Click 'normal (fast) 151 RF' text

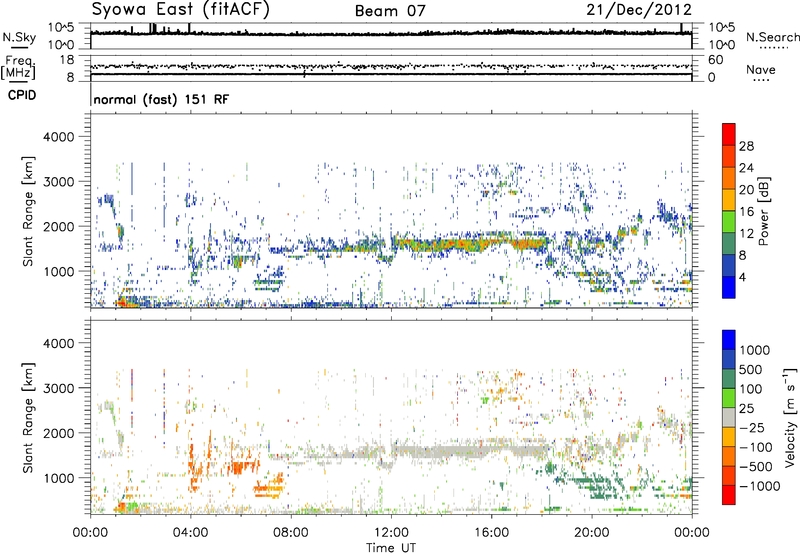coord(161,99)
